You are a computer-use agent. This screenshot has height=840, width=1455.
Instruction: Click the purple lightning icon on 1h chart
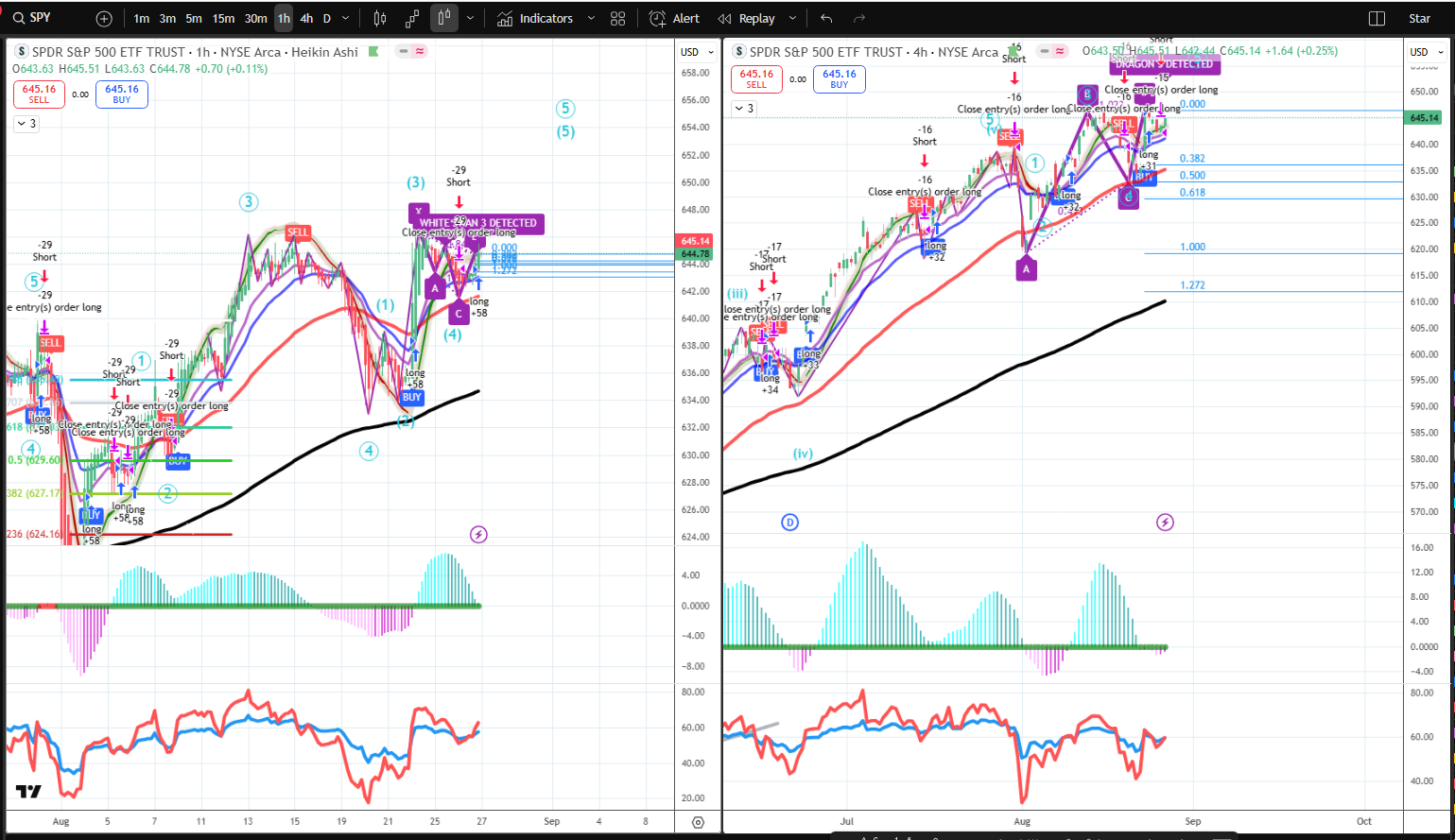(x=478, y=535)
